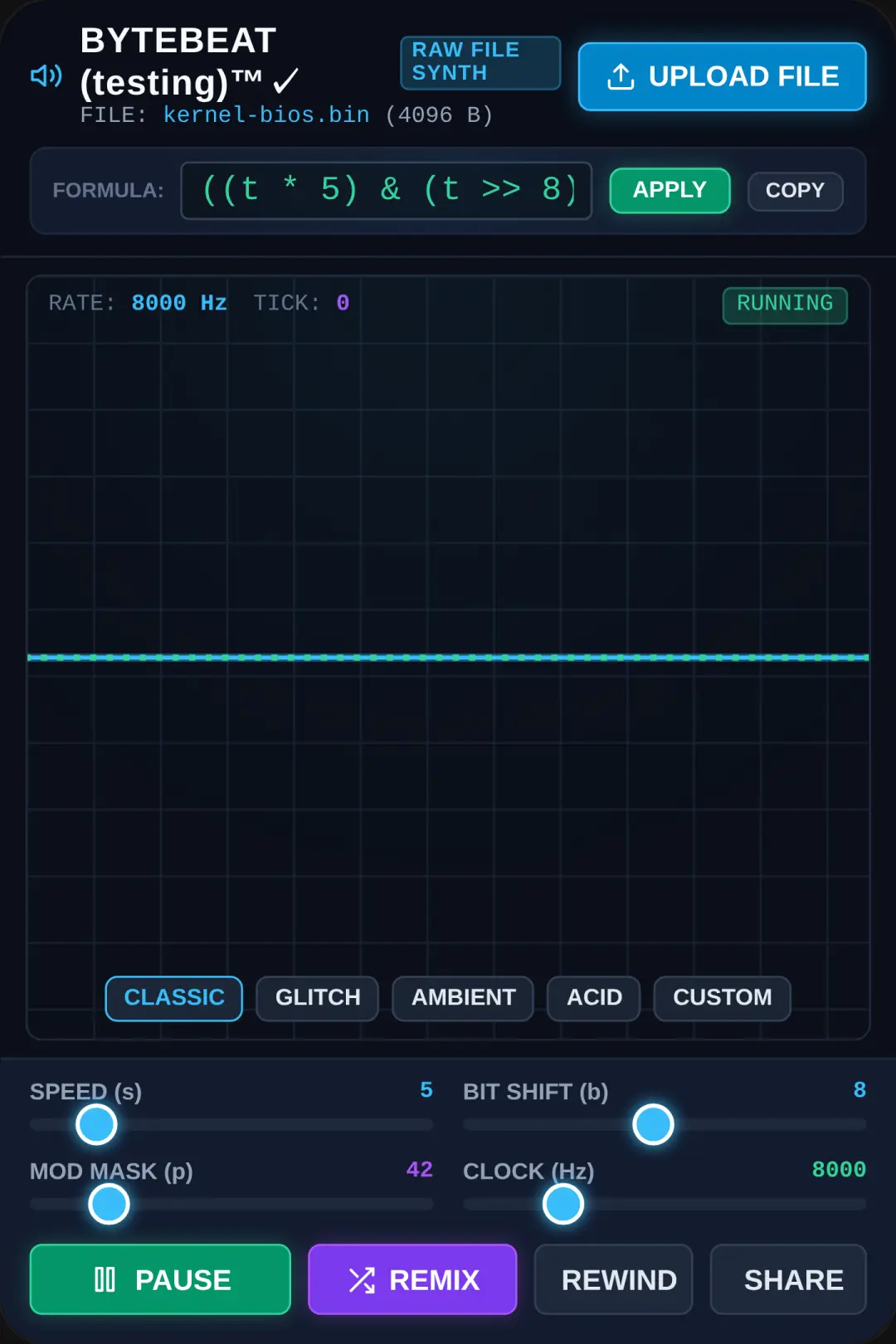Click the 8000 Hz rate value
The width and height of the screenshot is (896, 1344).
point(179,303)
